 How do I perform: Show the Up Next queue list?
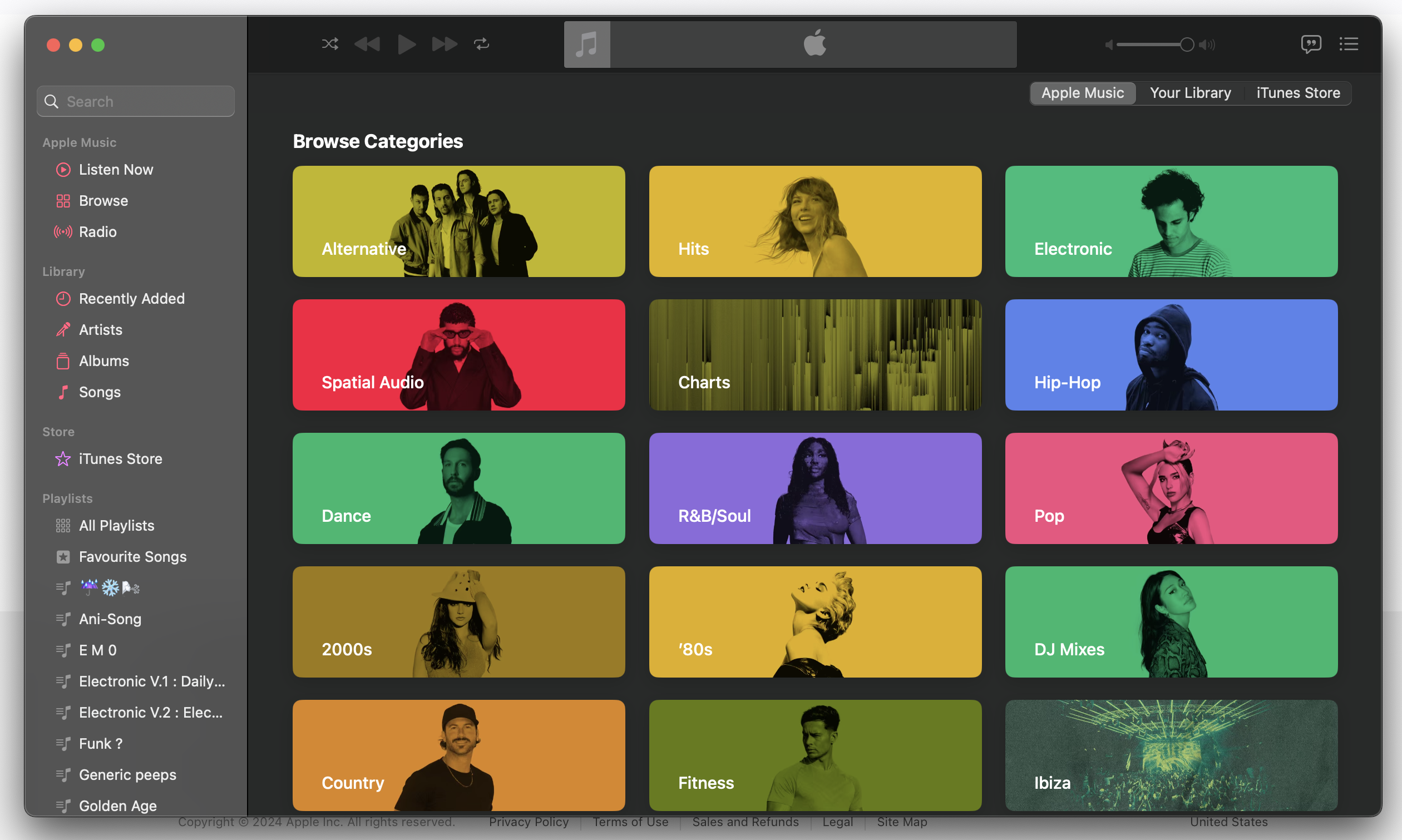(1348, 43)
